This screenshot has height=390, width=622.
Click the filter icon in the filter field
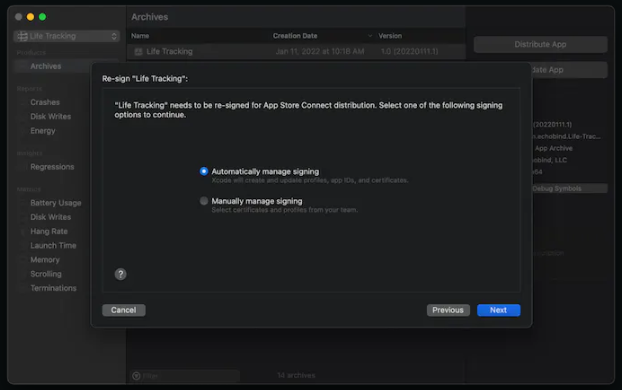point(136,376)
